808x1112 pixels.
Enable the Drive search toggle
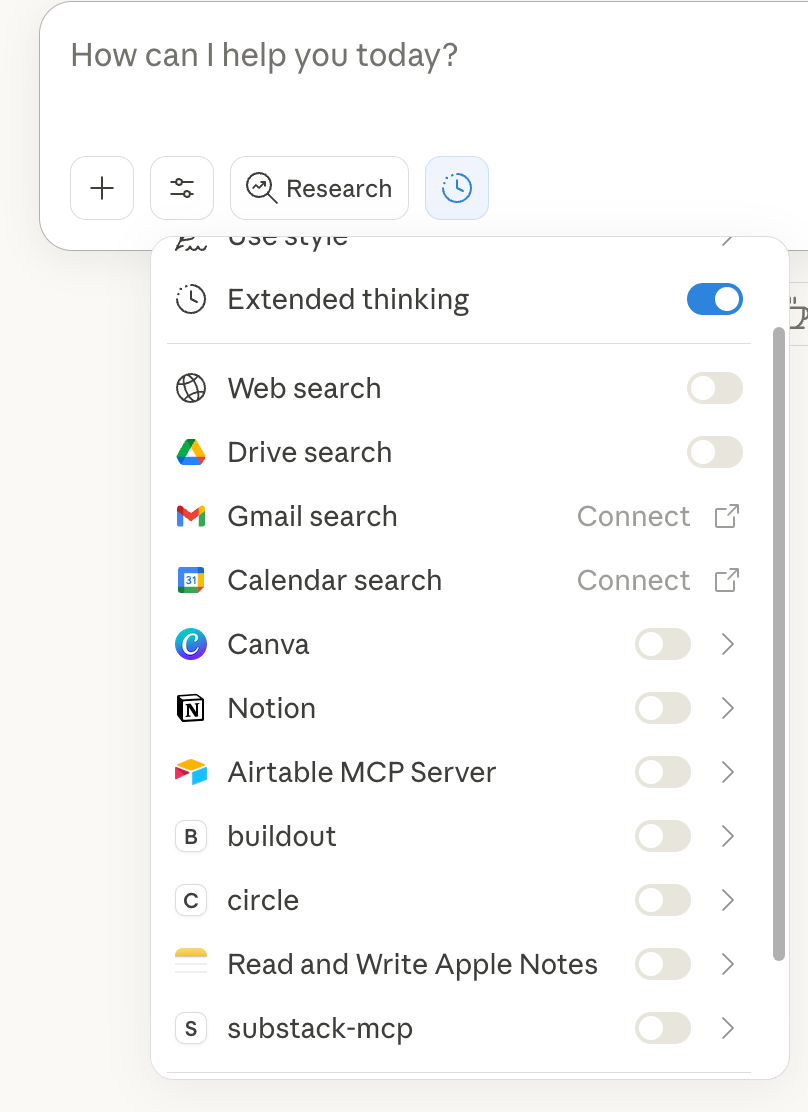point(714,452)
